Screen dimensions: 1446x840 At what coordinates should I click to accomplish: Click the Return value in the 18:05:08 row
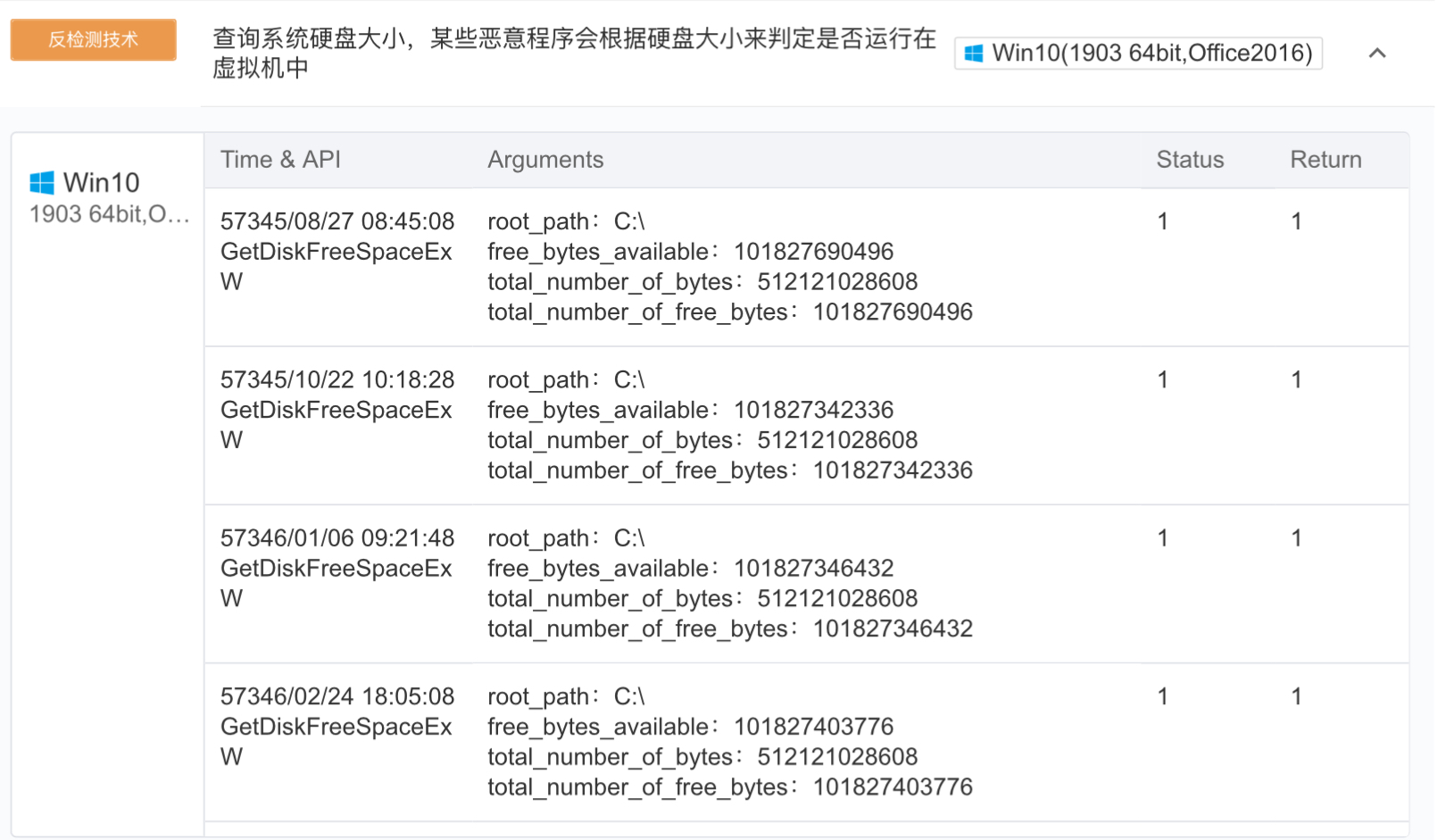coord(1296,696)
